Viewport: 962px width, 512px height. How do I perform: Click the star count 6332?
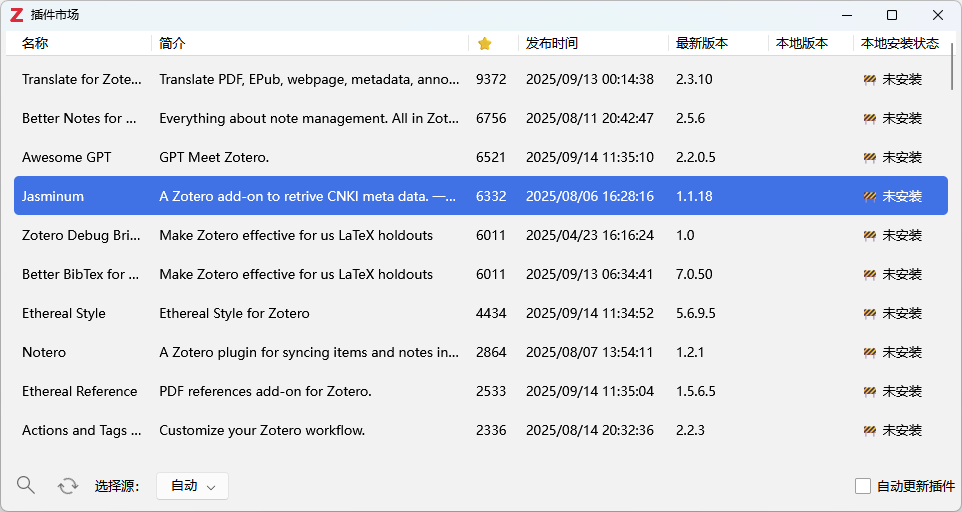[x=491, y=196]
